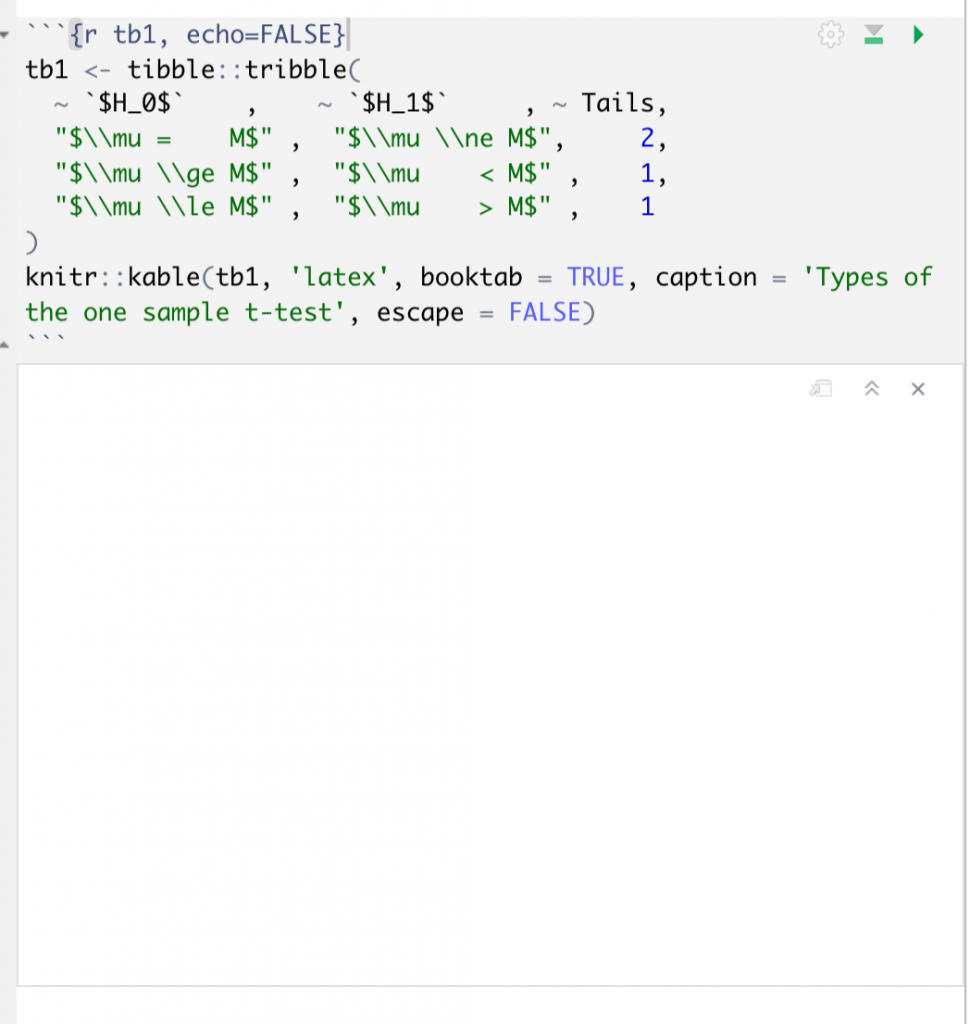Place cursor on echo=FALSE in chunk header
Viewport: 970px width, 1024px height.
point(266,36)
